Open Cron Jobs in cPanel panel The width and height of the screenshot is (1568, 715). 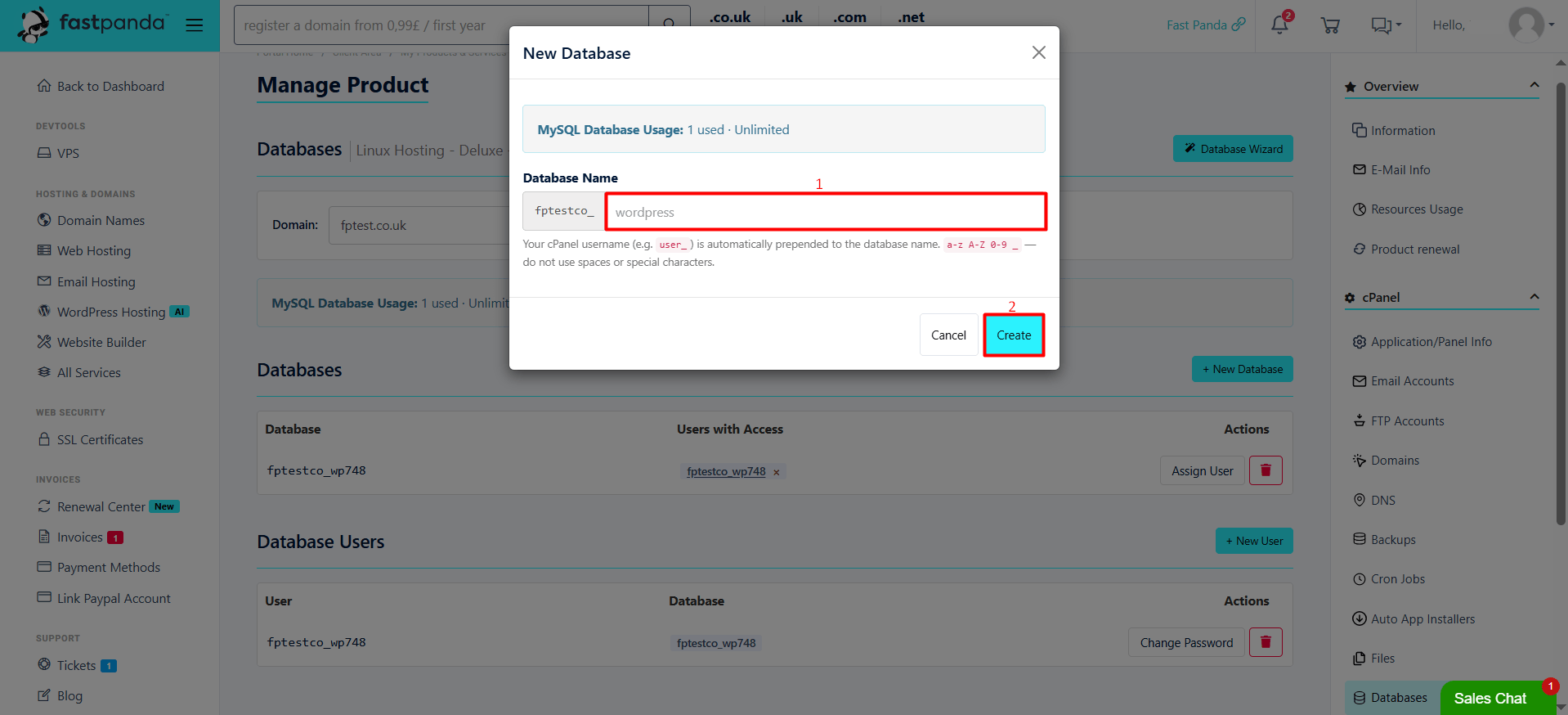pos(1389,579)
